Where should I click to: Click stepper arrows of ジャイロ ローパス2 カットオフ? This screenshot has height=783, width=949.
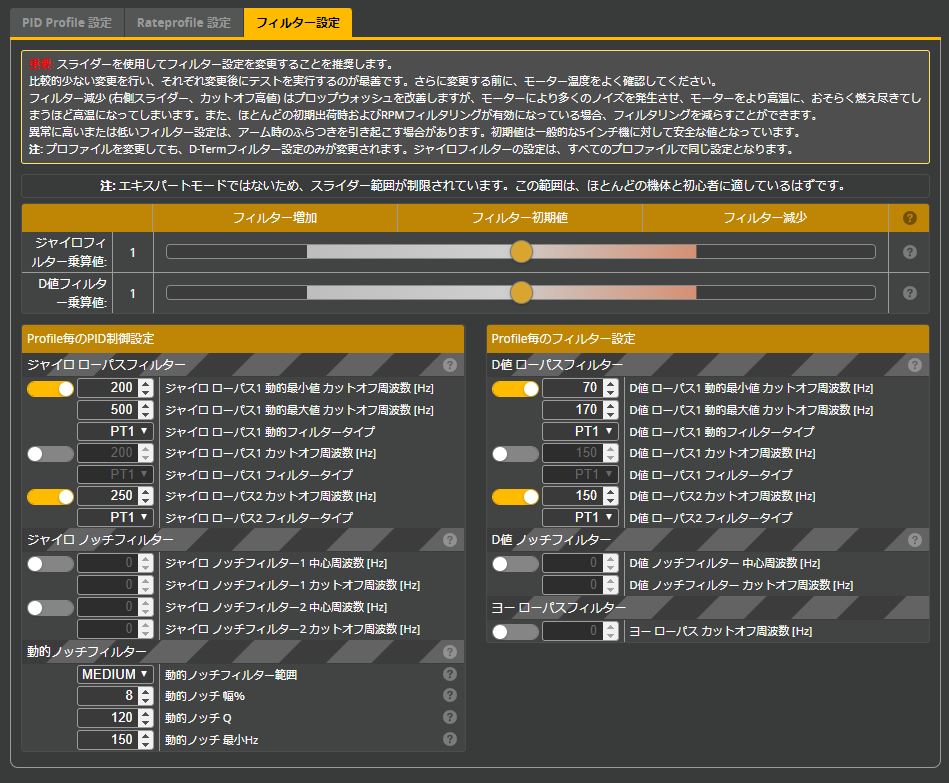pos(146,496)
